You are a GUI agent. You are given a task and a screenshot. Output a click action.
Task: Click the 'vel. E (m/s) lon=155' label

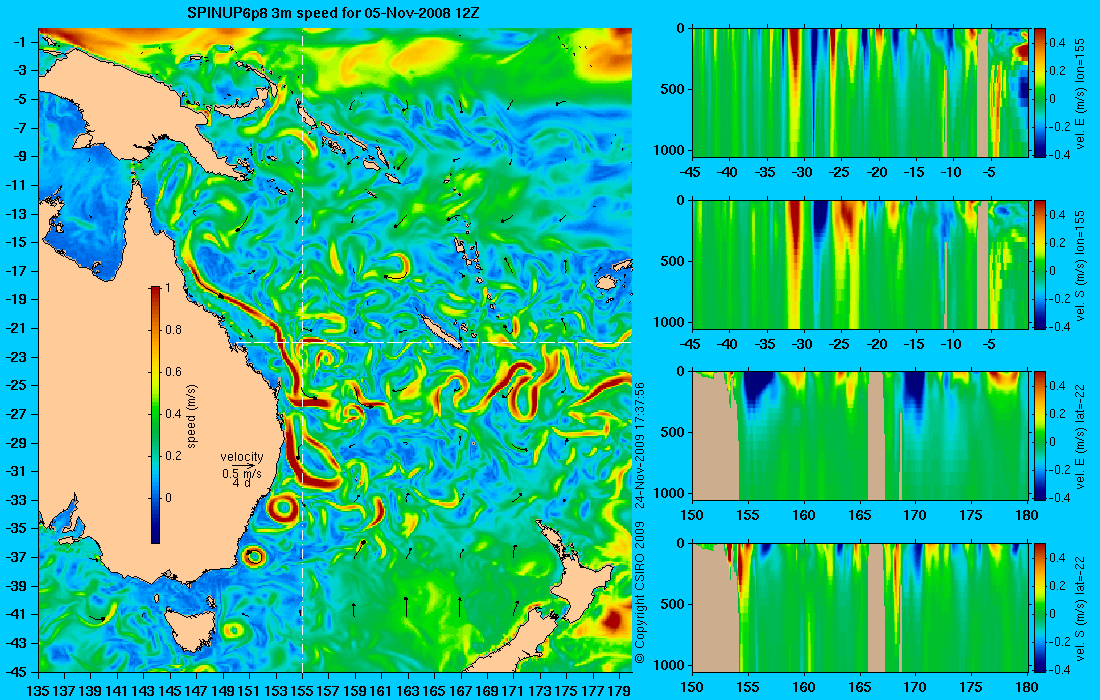coord(1081,93)
